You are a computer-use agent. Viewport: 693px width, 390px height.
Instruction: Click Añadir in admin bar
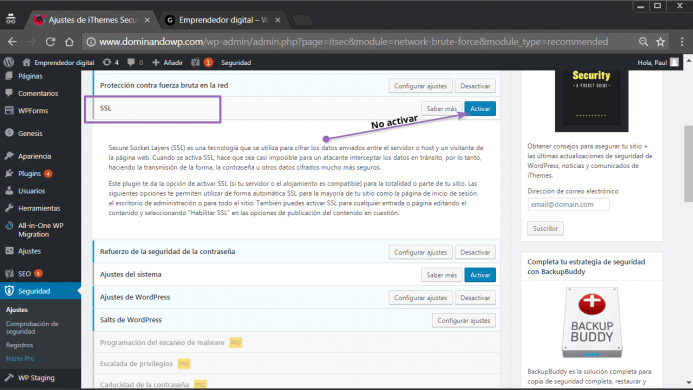168,62
